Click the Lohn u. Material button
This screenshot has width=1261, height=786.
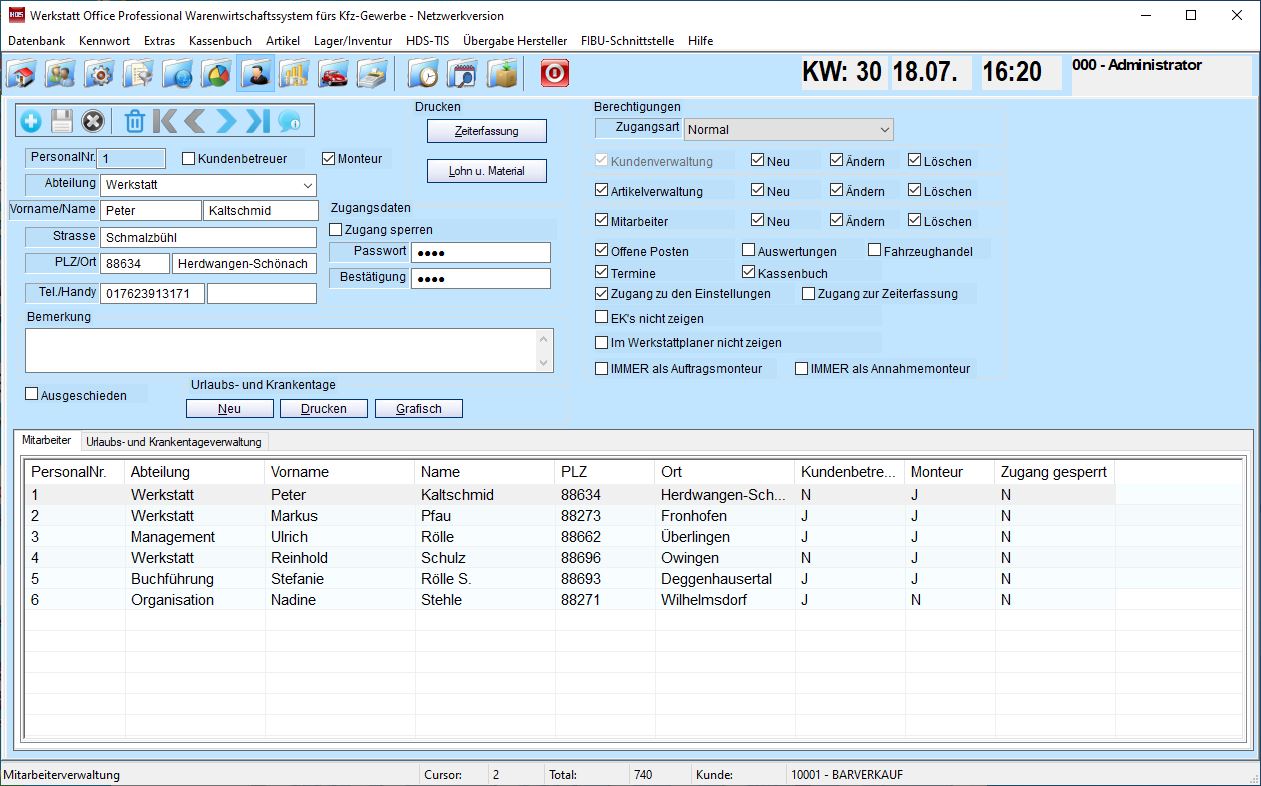(487, 171)
